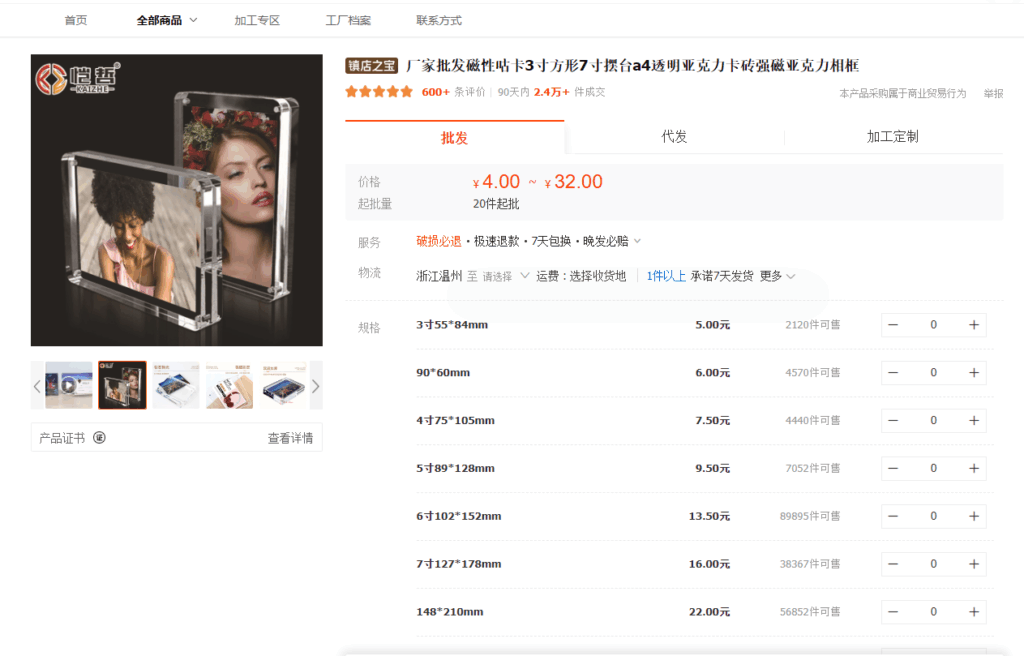Click price 13.50元 text
This screenshot has width=1024, height=656.
(709, 516)
